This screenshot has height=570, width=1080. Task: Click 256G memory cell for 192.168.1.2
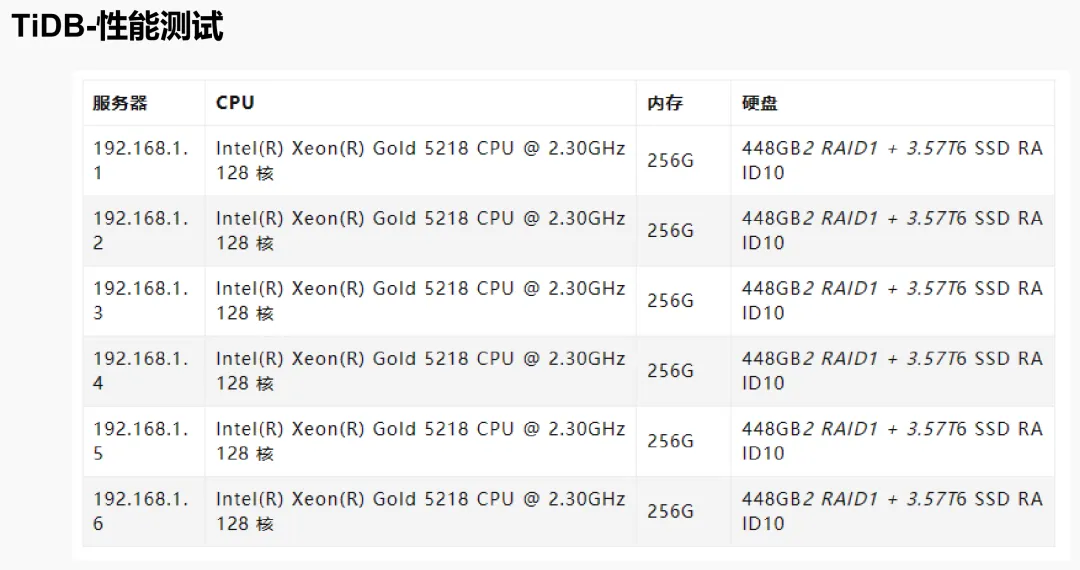point(683,231)
